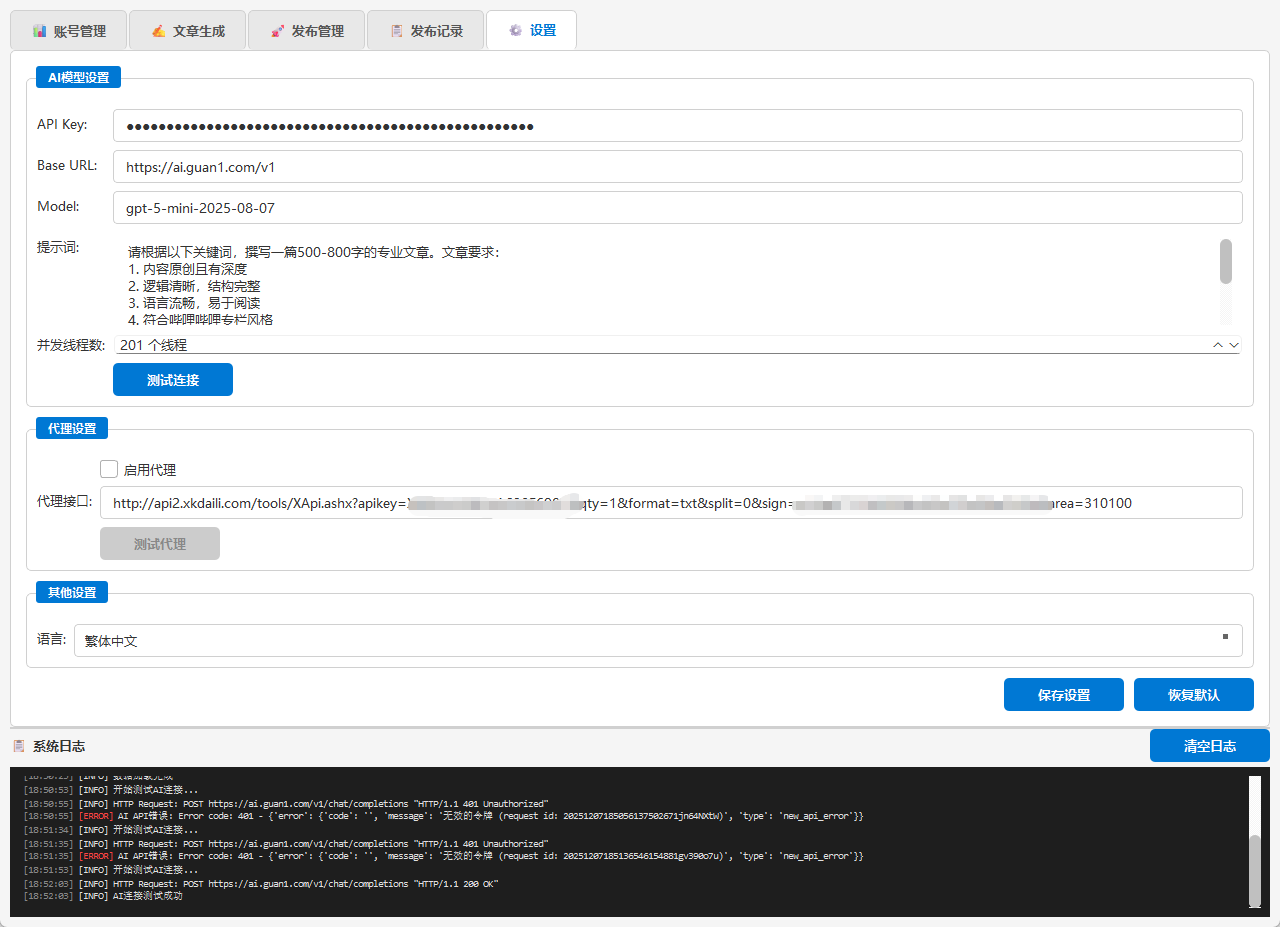Open the 语言 dropdown showing 繁体中文
Image resolution: width=1280 pixels, height=927 pixels.
658,640
